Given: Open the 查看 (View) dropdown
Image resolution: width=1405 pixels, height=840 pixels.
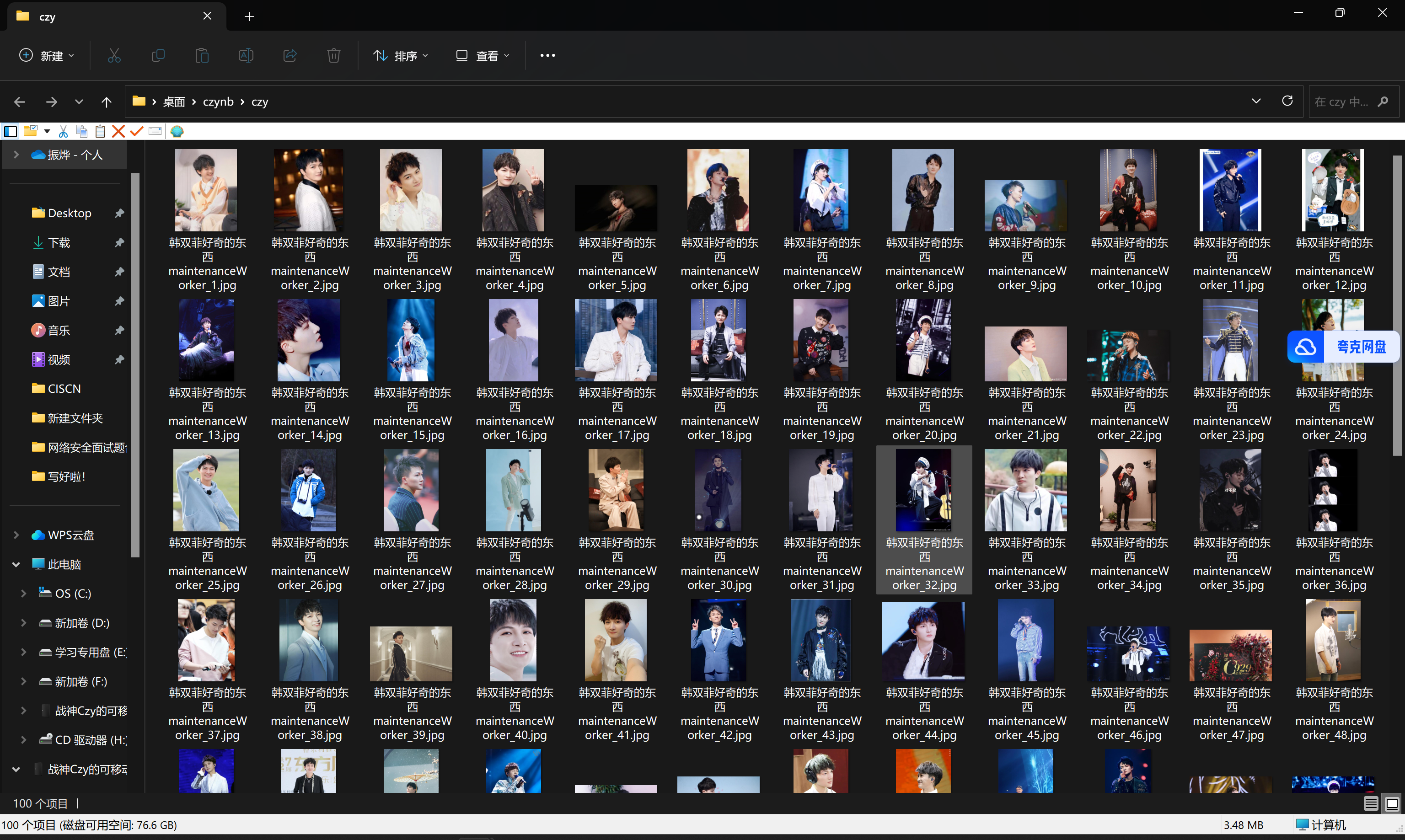Looking at the screenshot, I should pos(483,55).
